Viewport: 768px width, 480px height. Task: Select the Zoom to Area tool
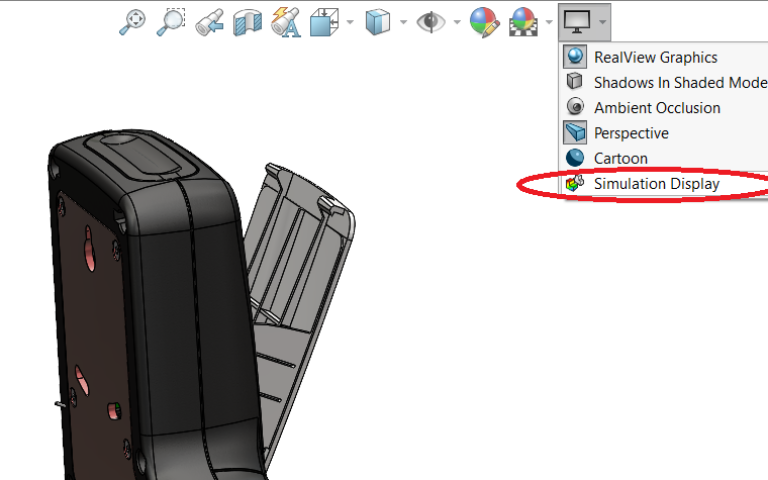(171, 21)
